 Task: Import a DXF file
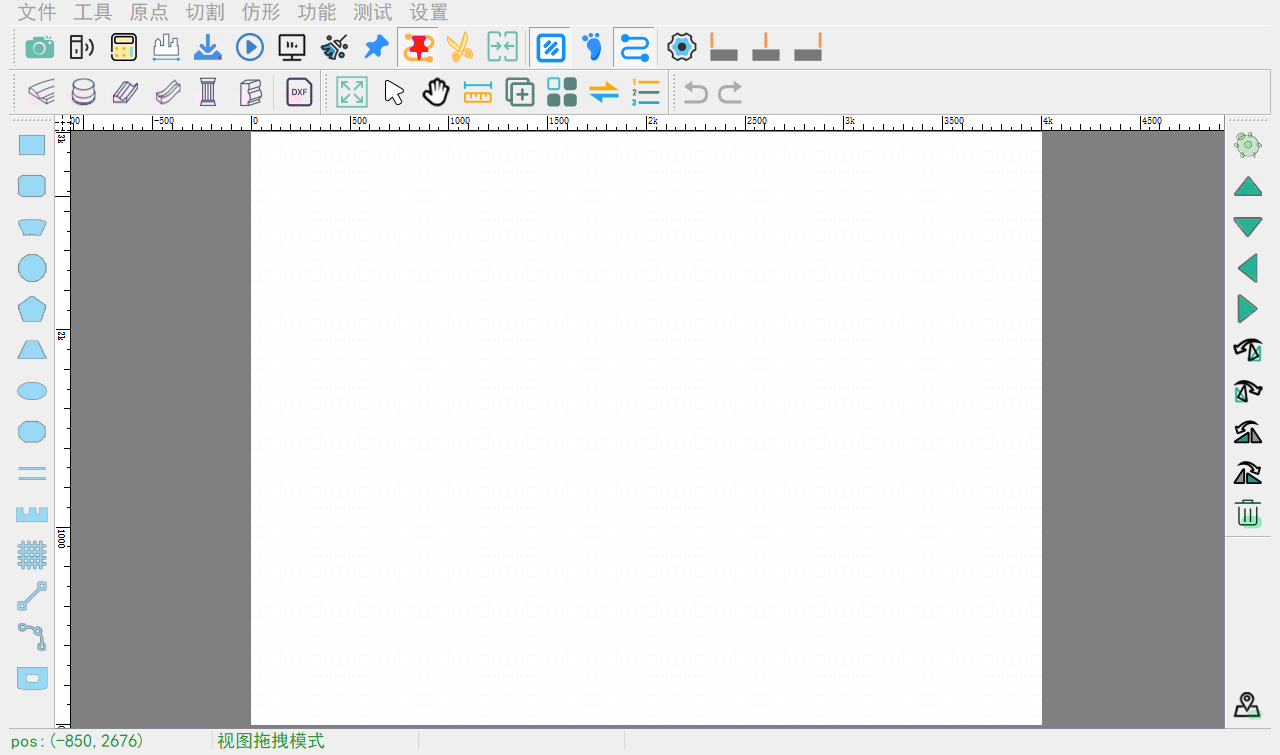click(299, 92)
